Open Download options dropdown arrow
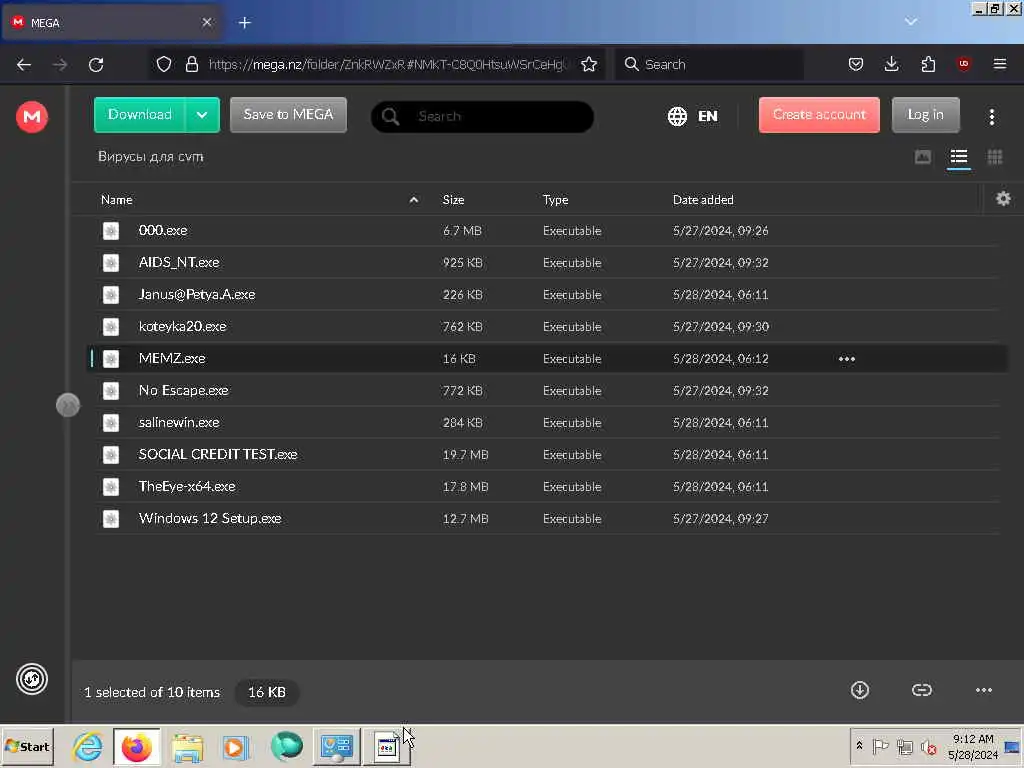 pyautogui.click(x=202, y=115)
